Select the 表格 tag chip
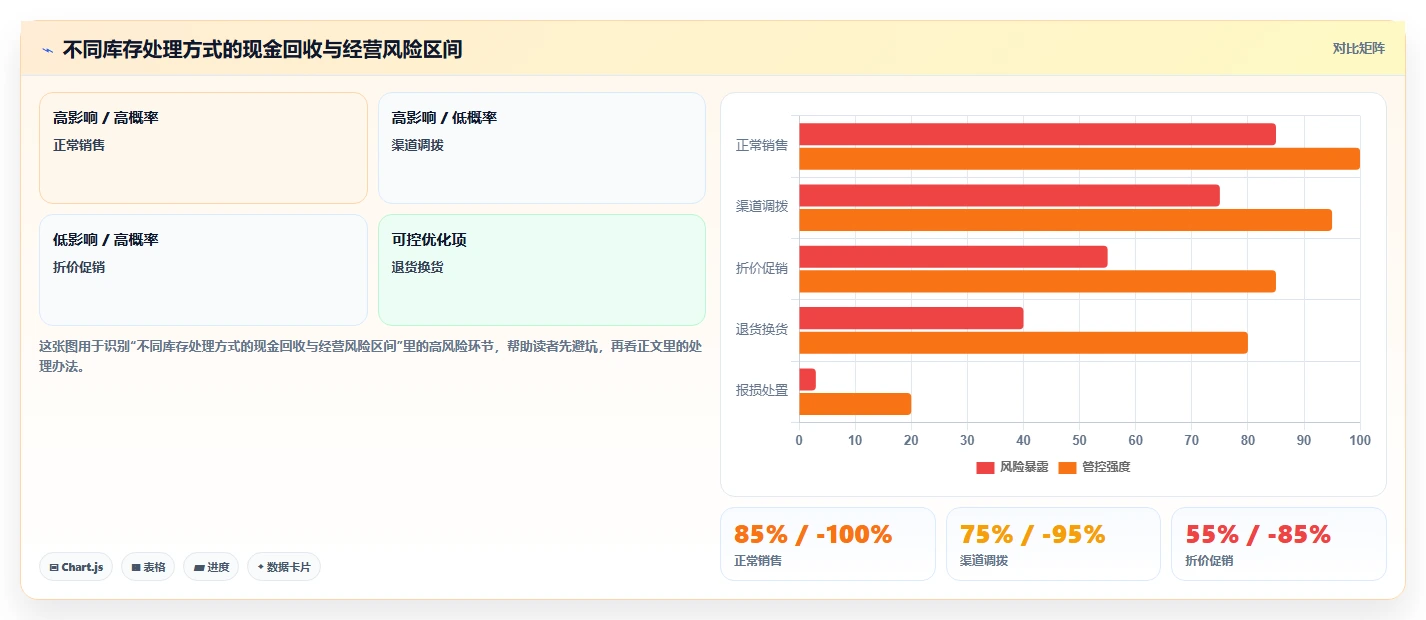 pyautogui.click(x=148, y=567)
